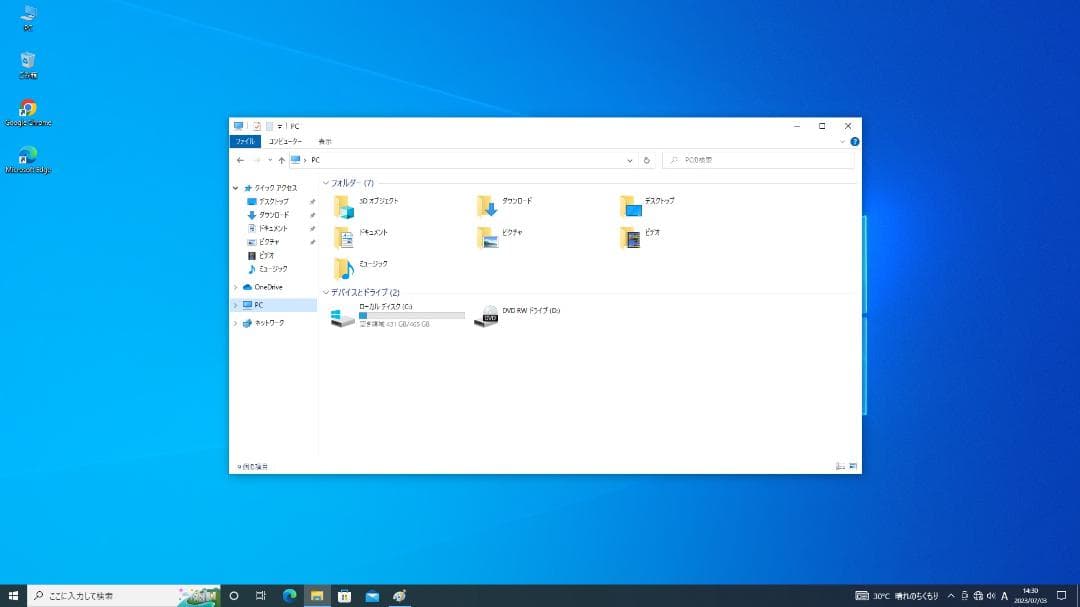Viewport: 1080px width, 607px height.
Task: Click the disk usage bar on Local Disk (C:)
Action: click(410, 316)
